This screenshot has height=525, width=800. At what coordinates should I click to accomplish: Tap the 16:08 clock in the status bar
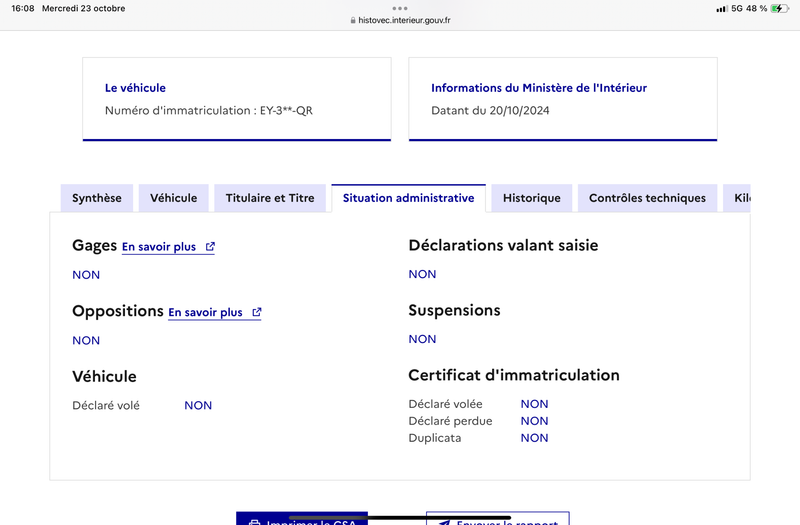tap(23, 8)
